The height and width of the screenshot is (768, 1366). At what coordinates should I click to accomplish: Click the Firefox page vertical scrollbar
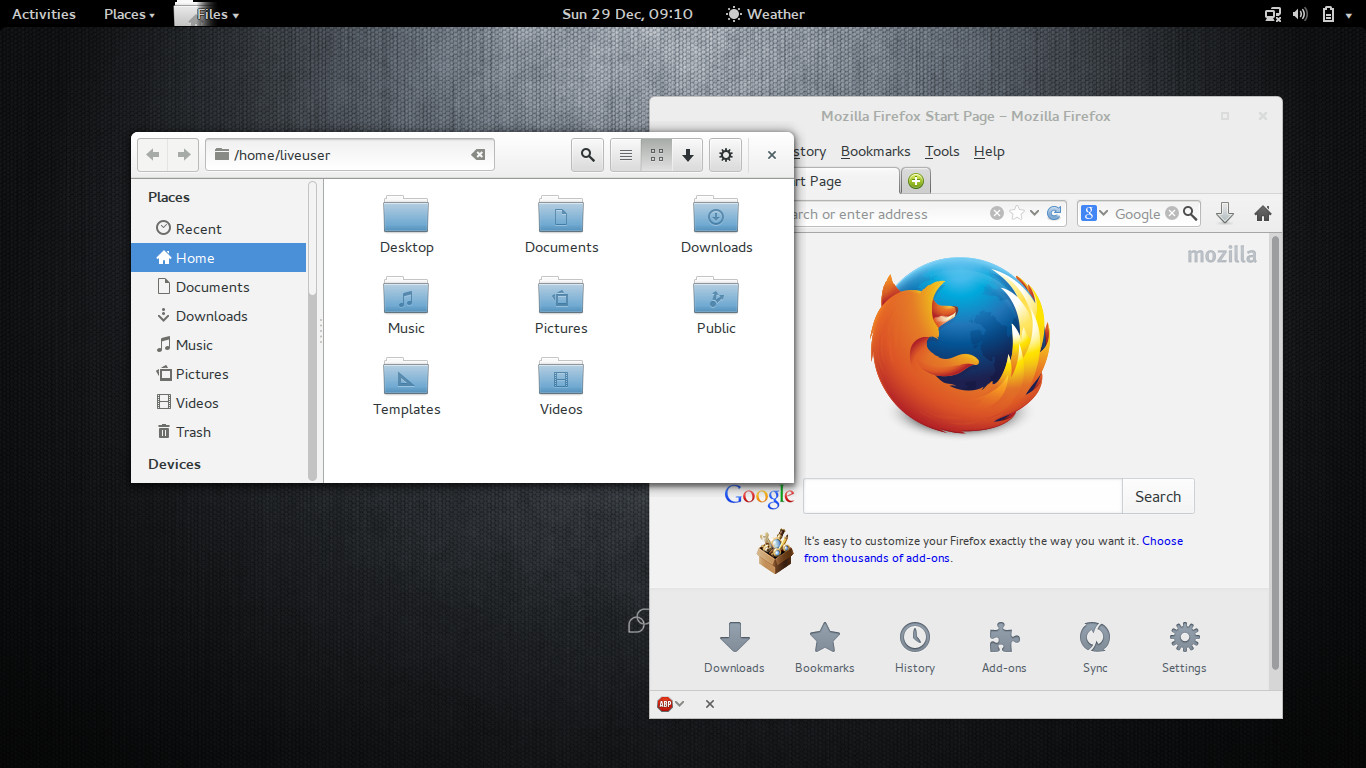coord(1275,452)
